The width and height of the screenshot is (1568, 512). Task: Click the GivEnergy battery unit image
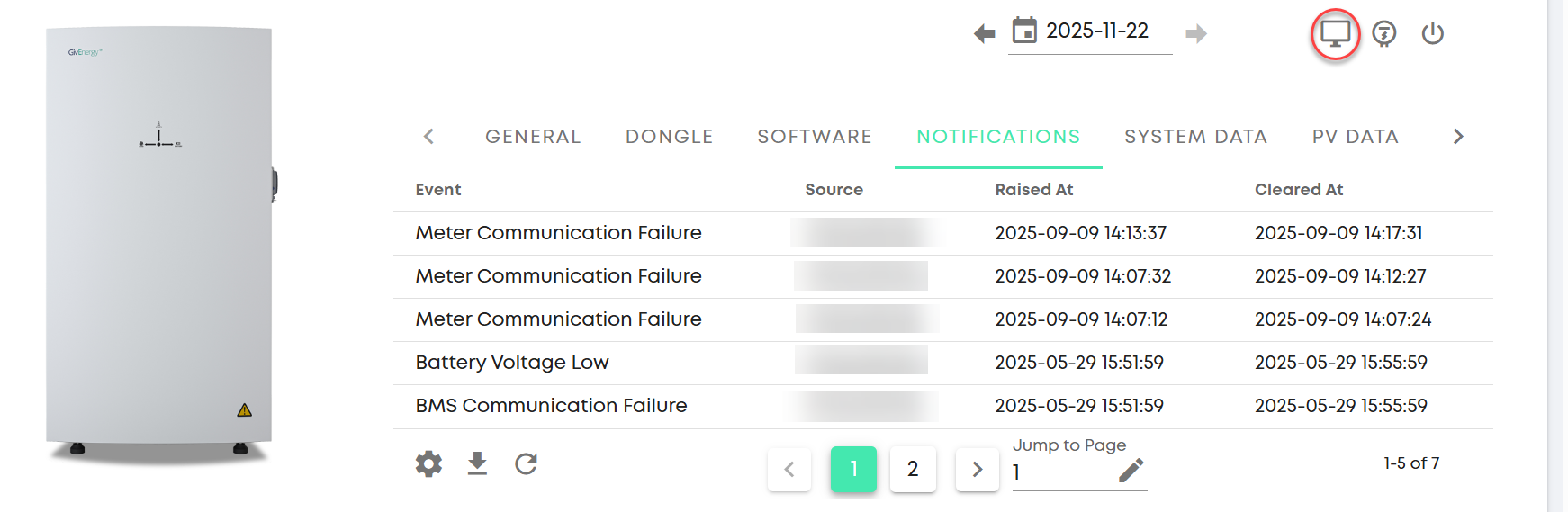coord(160,243)
